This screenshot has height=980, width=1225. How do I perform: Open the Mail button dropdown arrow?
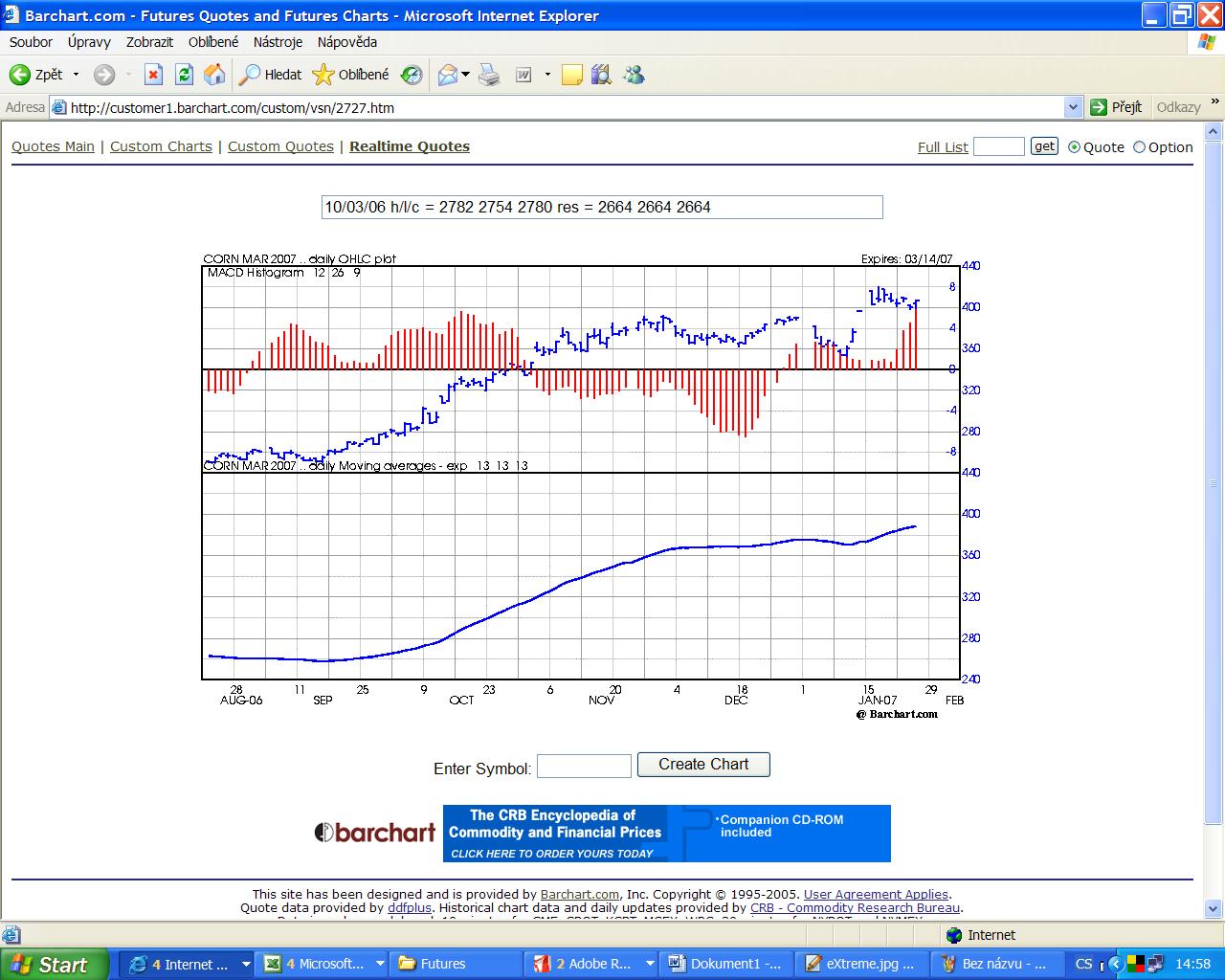coord(465,75)
